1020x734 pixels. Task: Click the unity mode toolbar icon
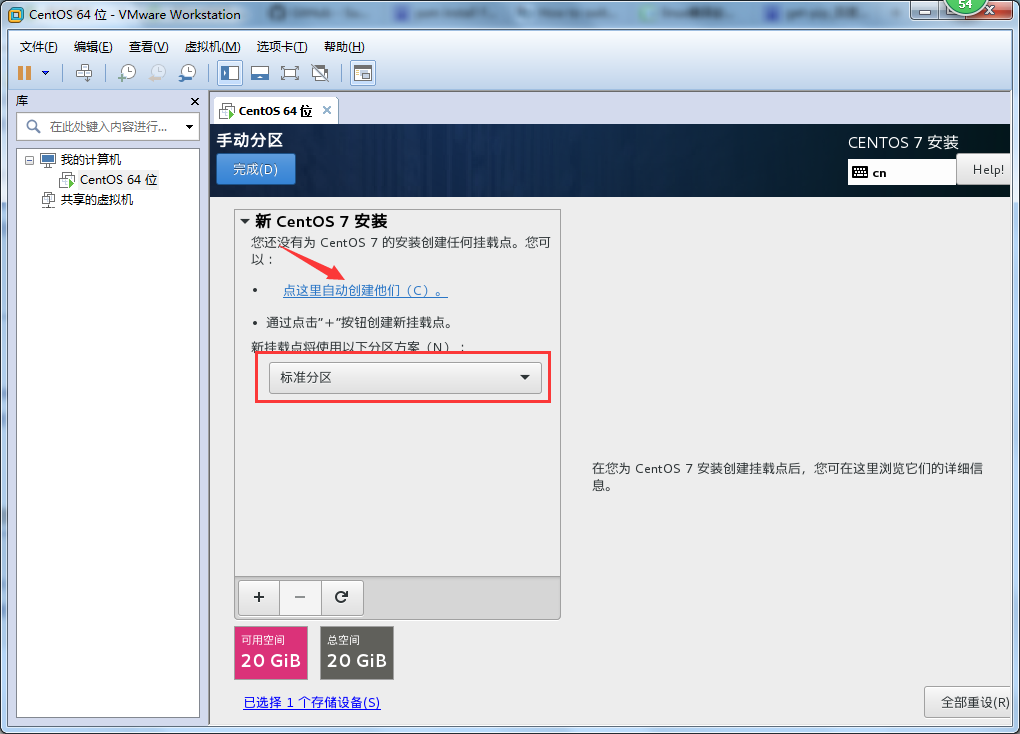[x=320, y=73]
